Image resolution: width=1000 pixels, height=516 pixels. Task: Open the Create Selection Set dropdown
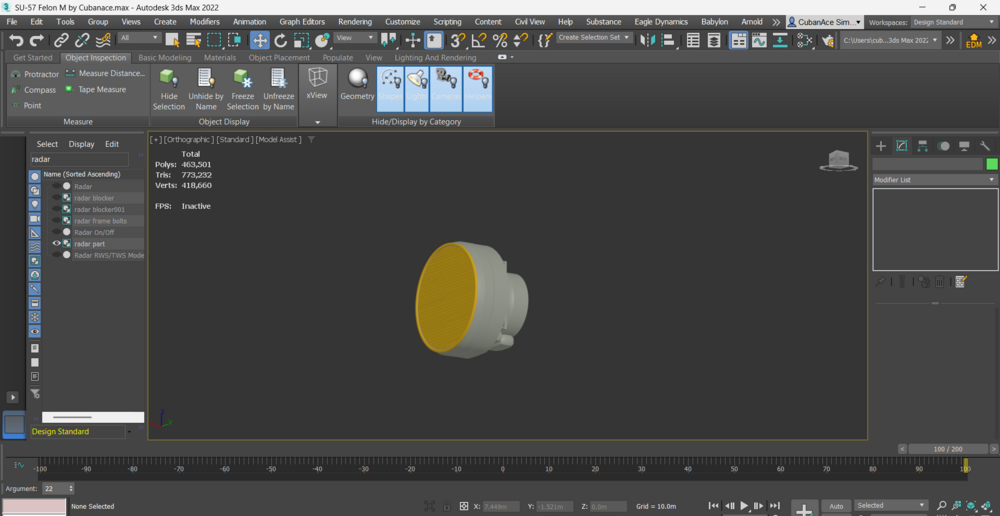(595, 38)
